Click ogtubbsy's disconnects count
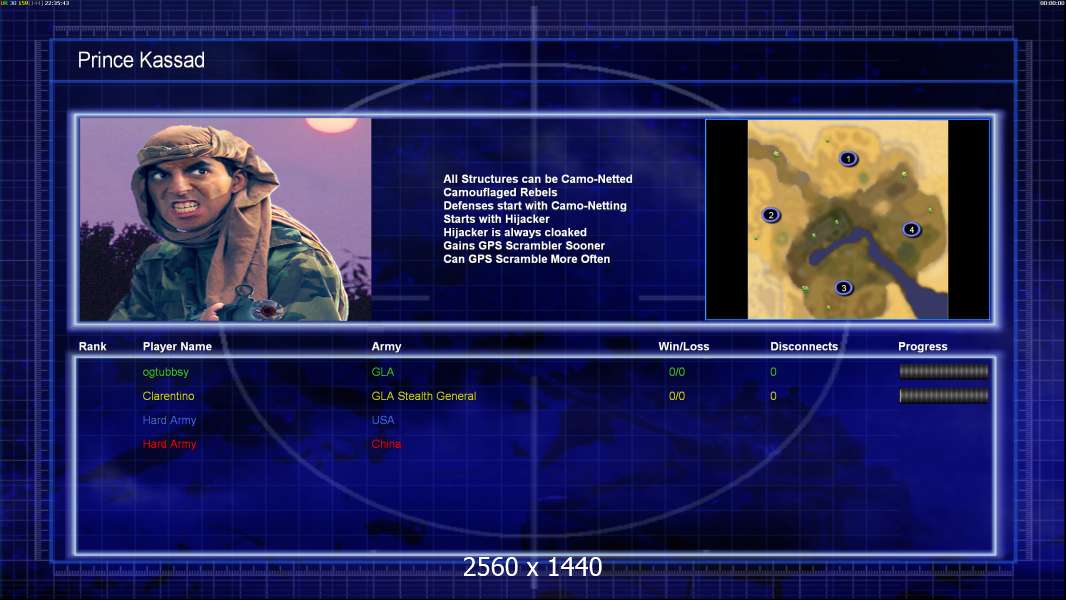The width and height of the screenshot is (1066, 600). tap(773, 372)
